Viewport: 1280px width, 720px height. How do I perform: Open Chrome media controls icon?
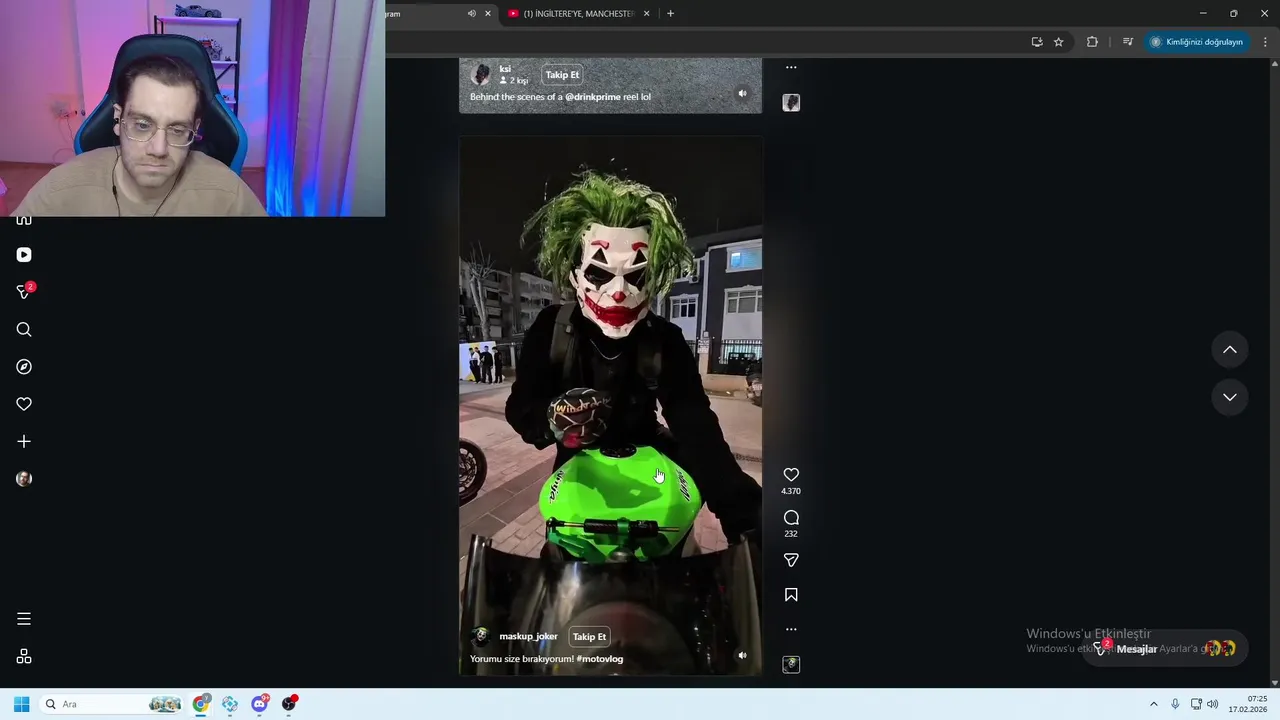click(x=1128, y=42)
